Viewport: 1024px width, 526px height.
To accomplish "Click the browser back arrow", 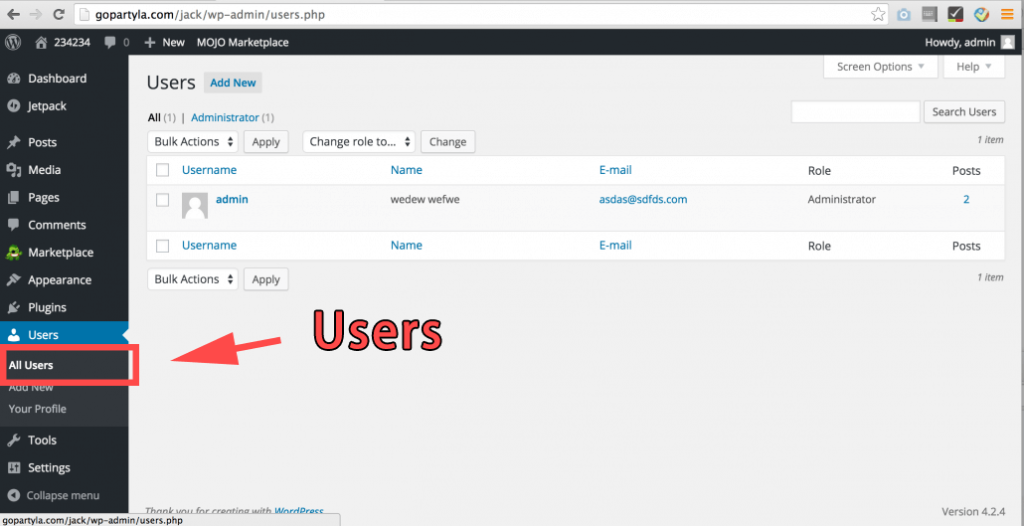I will click(x=13, y=14).
